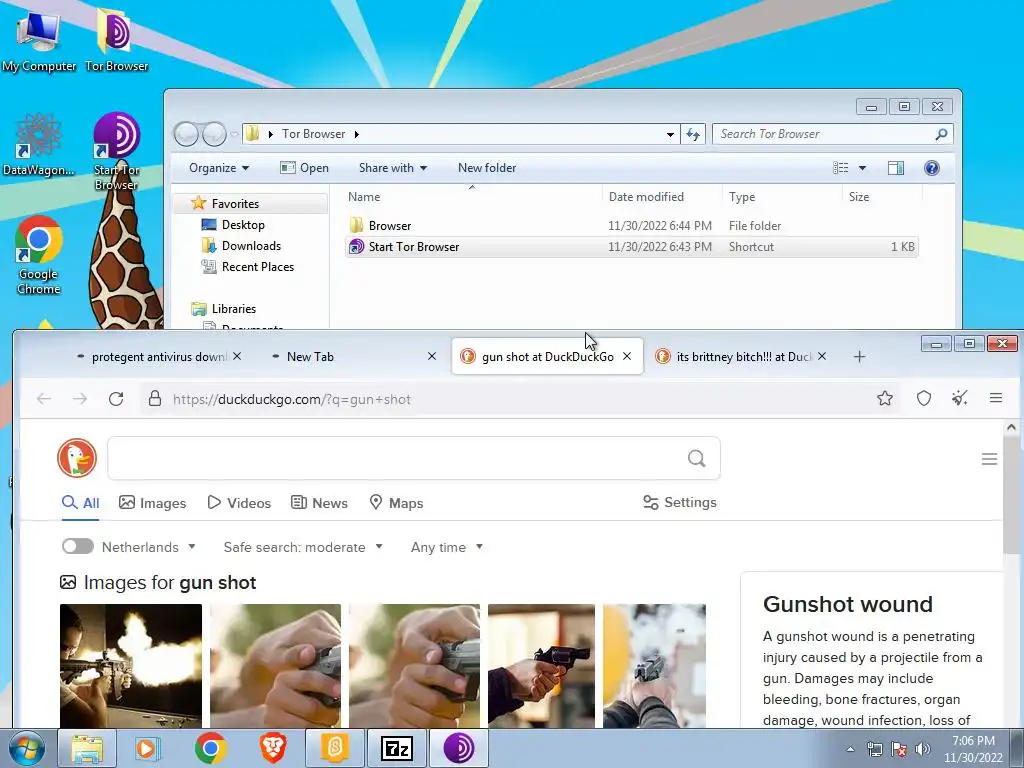The width and height of the screenshot is (1024, 768).
Task: Close the gun shot tab
Action: 627,357
